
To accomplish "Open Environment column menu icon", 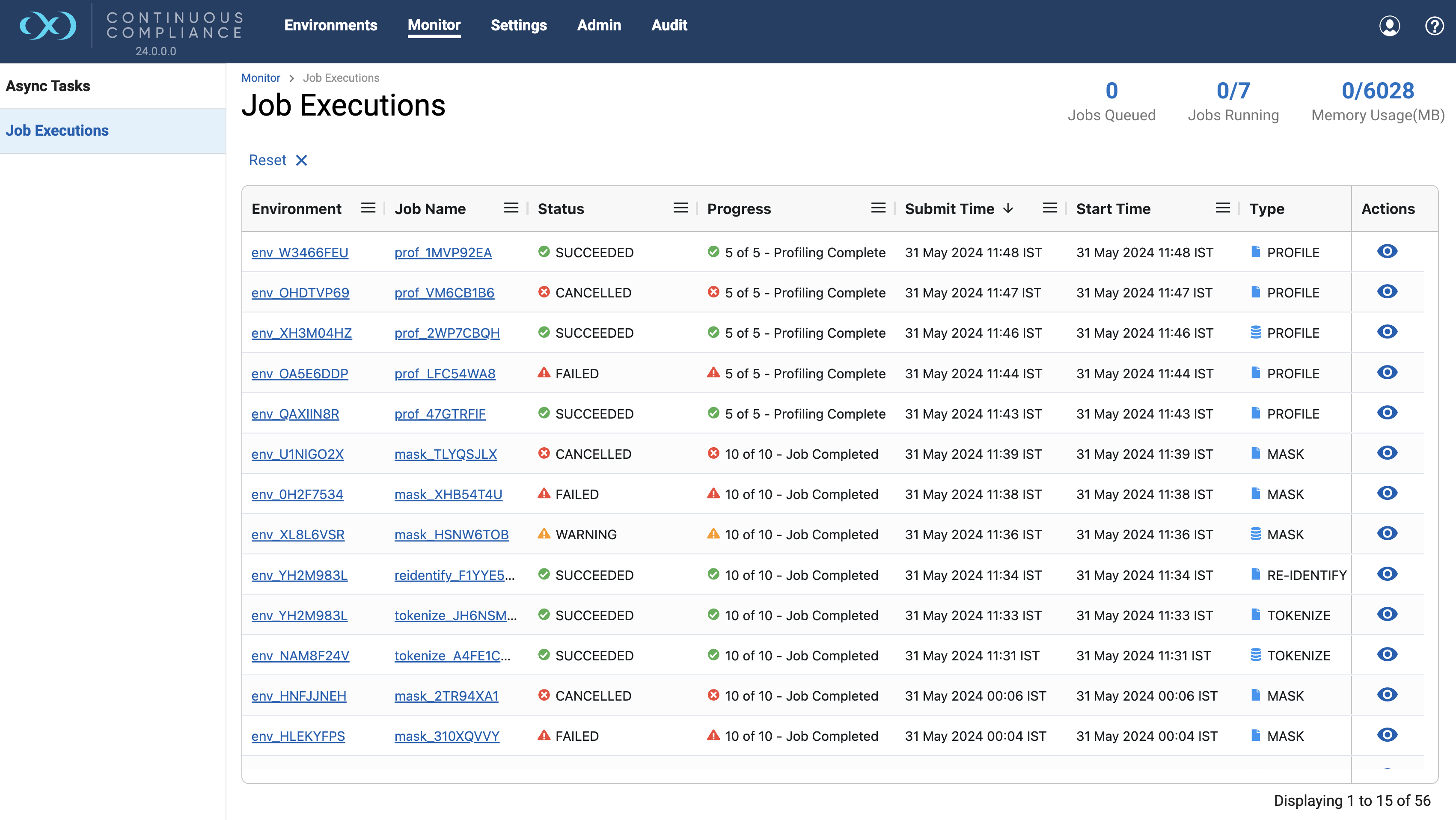I will (368, 208).
